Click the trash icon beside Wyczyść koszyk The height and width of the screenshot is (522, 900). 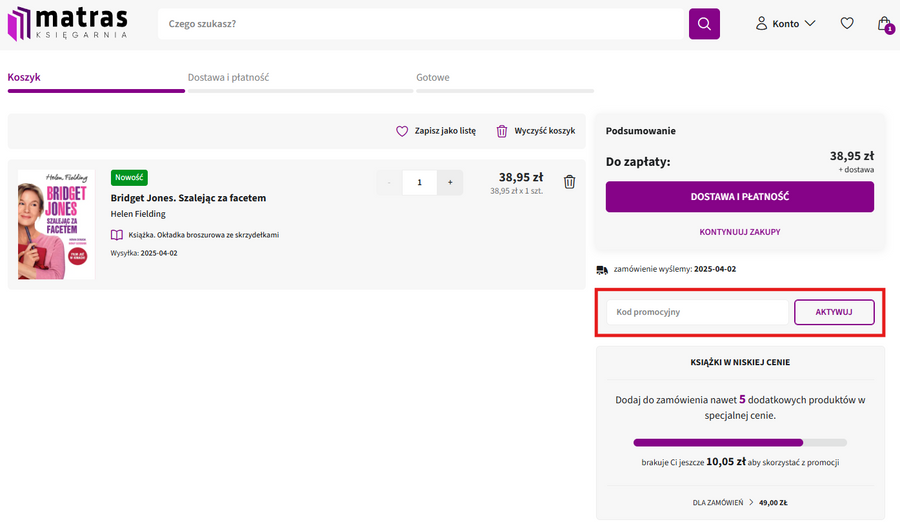(x=502, y=131)
